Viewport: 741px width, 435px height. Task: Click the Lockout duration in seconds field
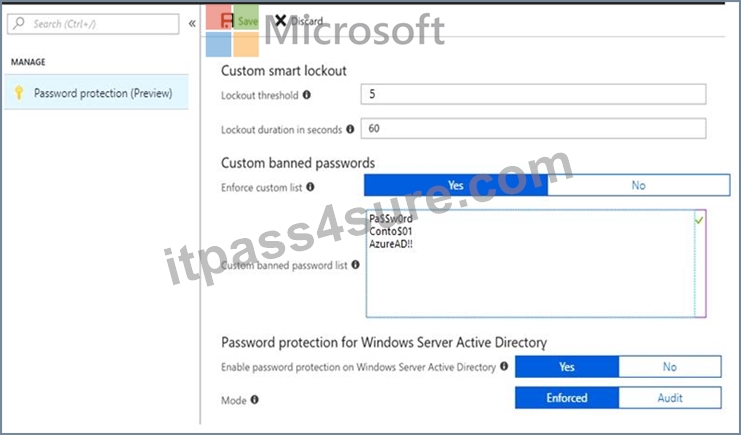click(533, 129)
